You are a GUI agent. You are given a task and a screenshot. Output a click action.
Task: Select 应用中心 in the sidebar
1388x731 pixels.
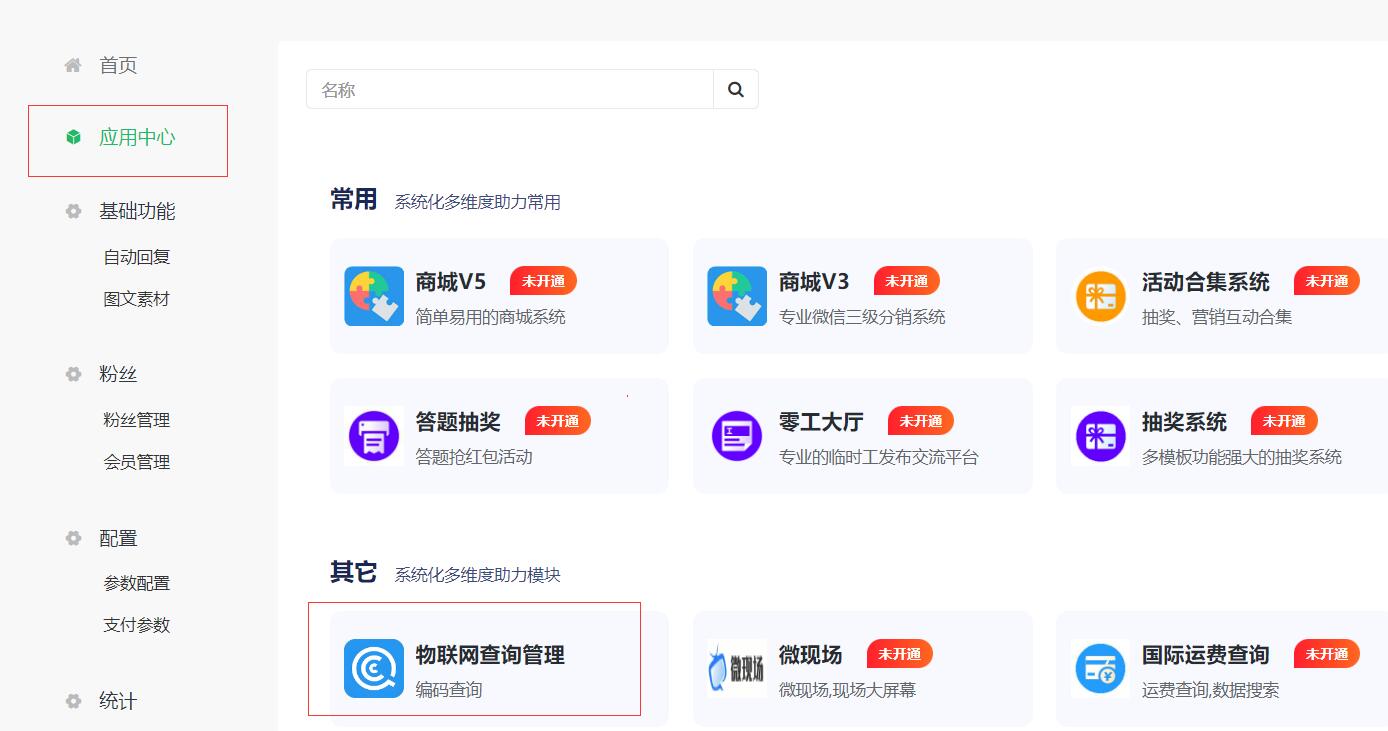click(x=137, y=137)
